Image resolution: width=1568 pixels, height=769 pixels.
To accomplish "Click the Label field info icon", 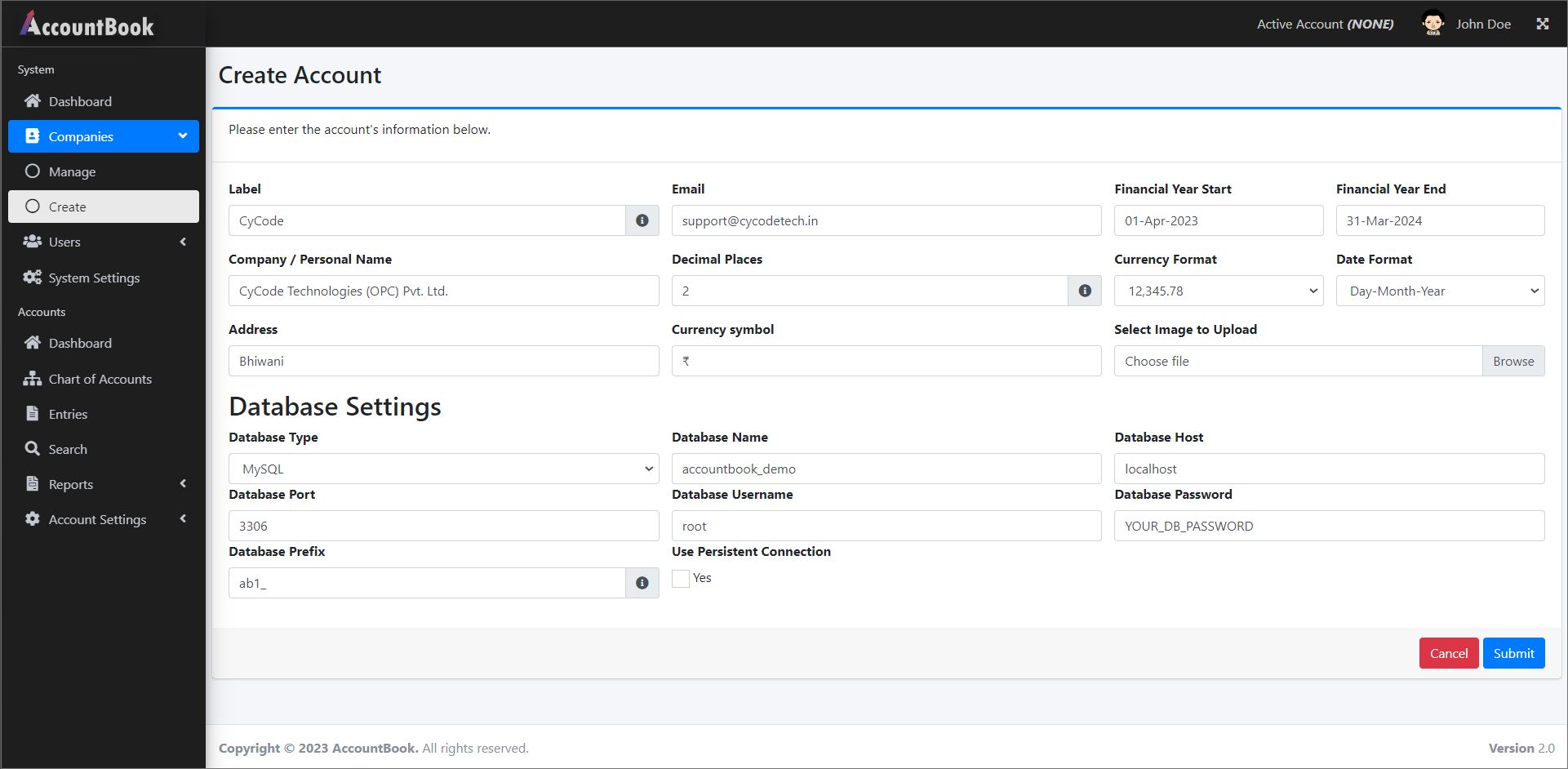I will 642,220.
